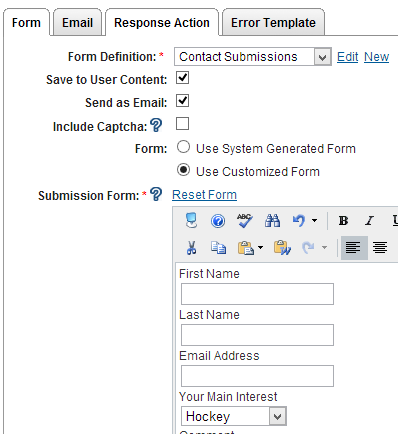Toggle italic formatting in editor
Viewport: 398px width, 434px height.
tap(369, 221)
